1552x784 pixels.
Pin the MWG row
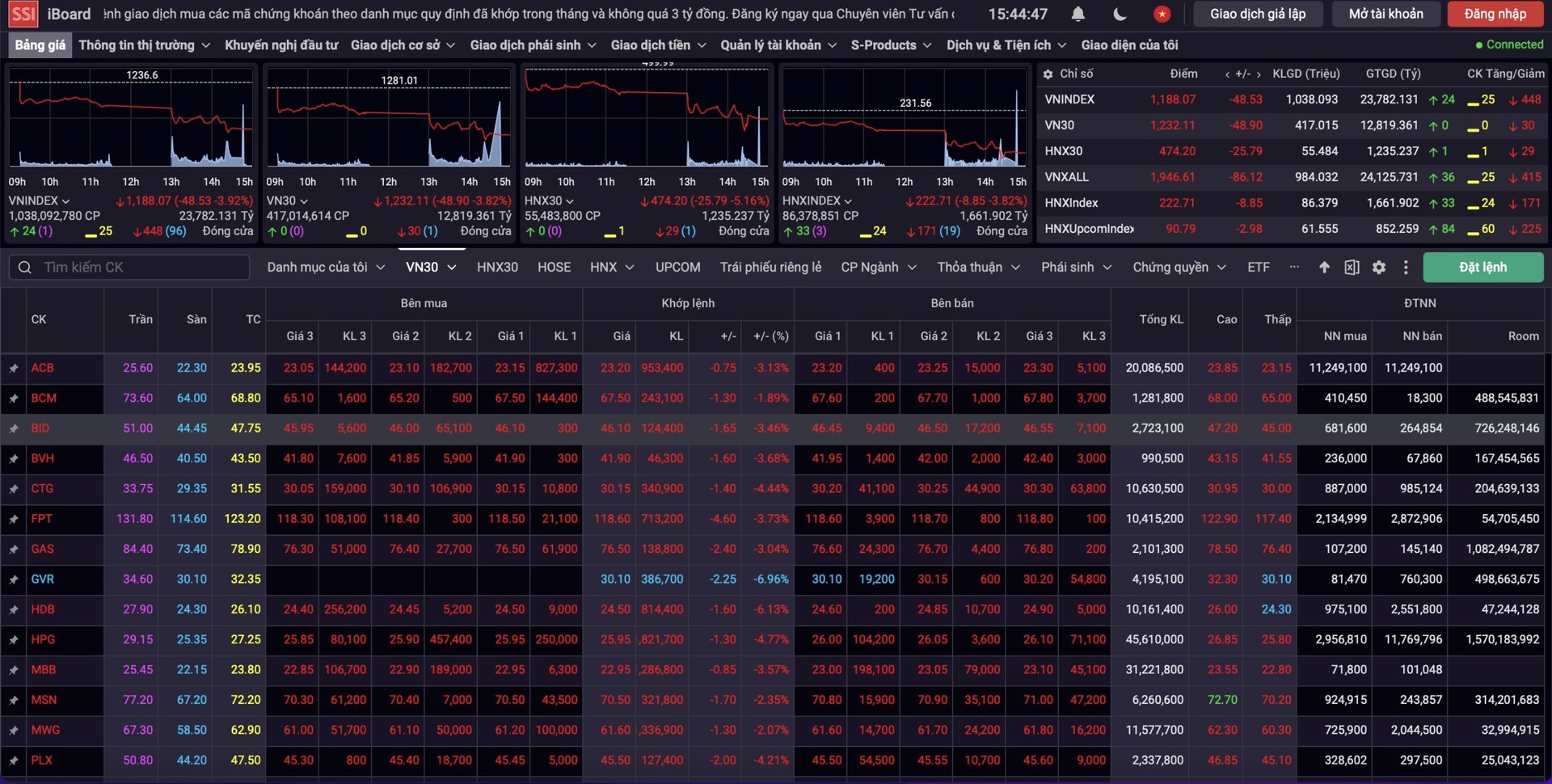pos(14,731)
